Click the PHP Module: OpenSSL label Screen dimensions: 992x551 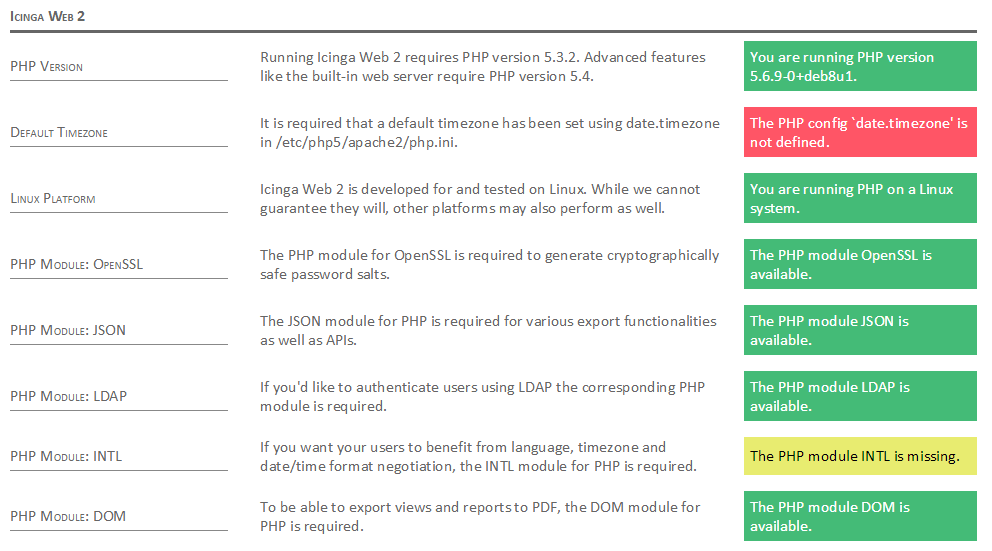[76, 265]
